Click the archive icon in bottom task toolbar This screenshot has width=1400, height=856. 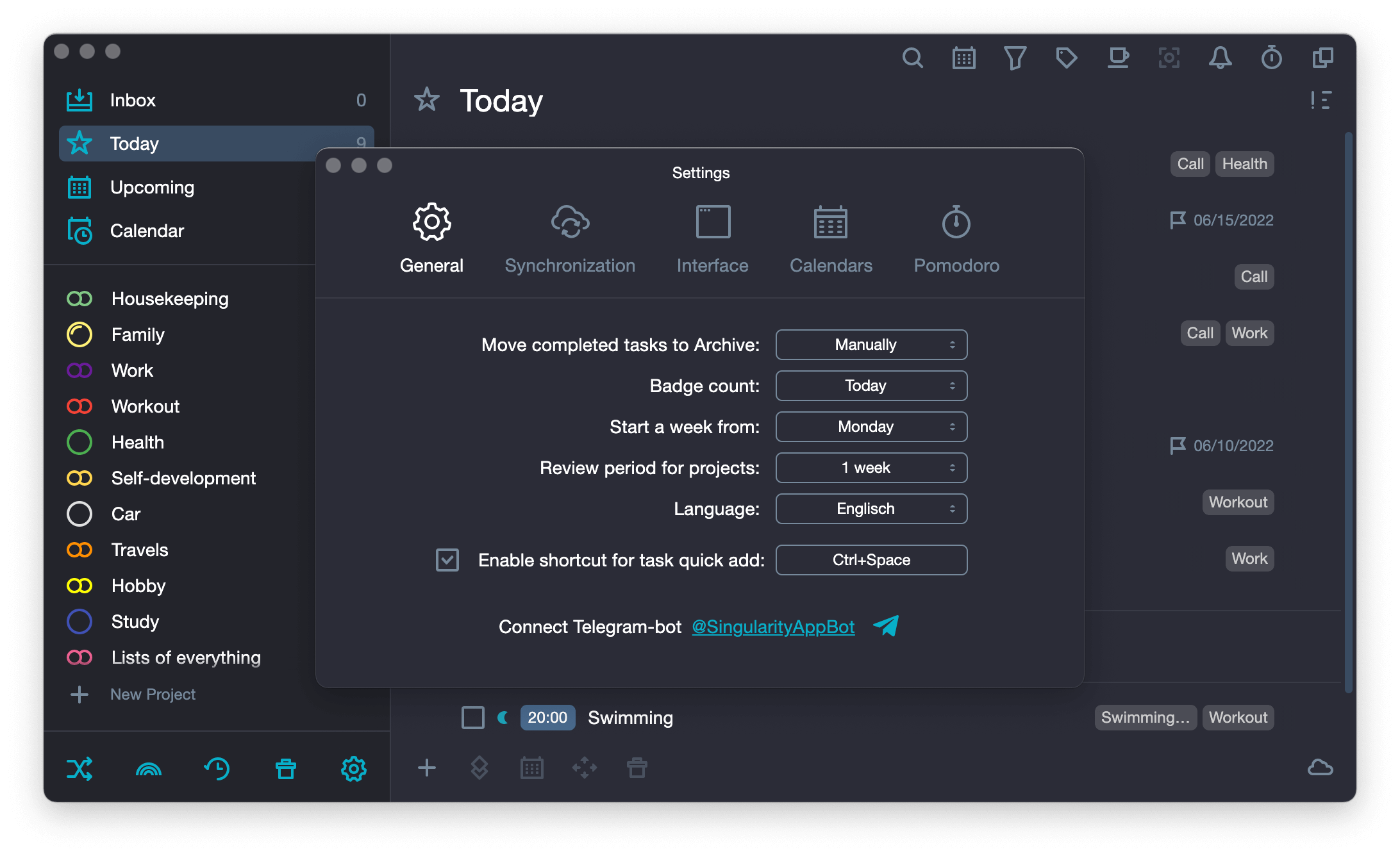click(637, 768)
